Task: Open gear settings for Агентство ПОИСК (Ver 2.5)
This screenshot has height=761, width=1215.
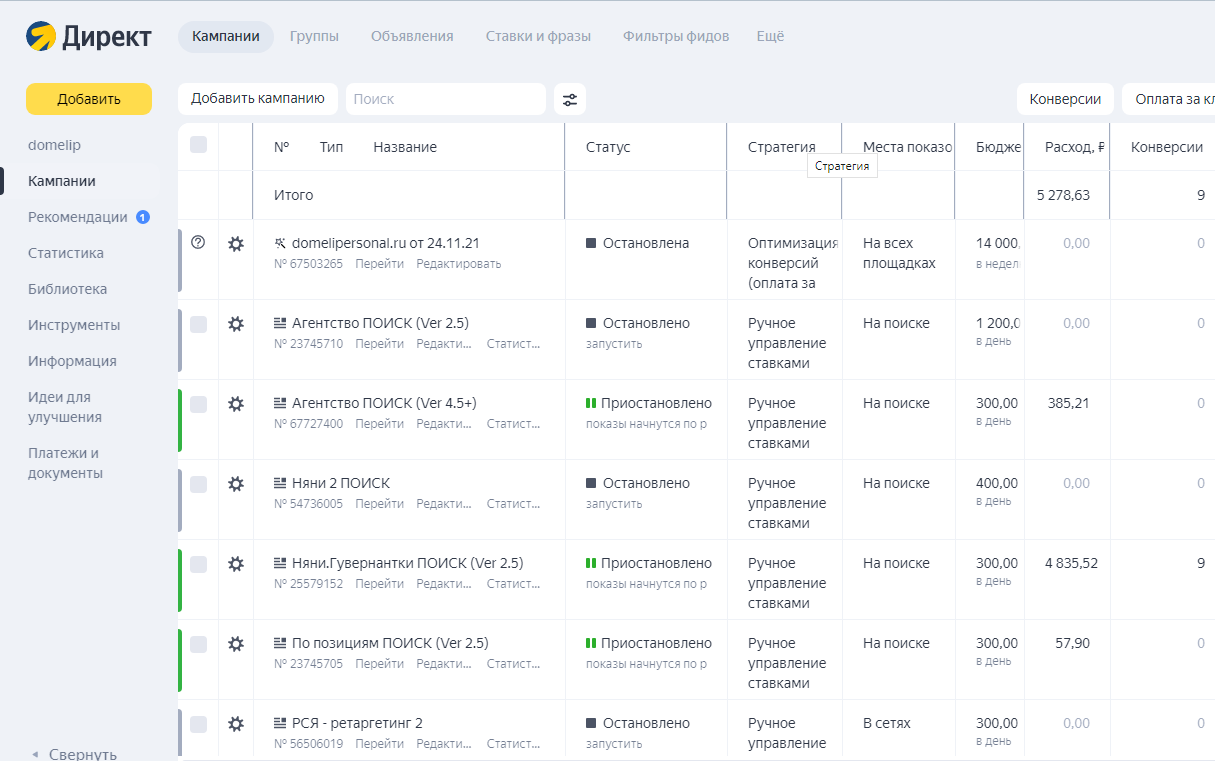Action: (x=236, y=324)
